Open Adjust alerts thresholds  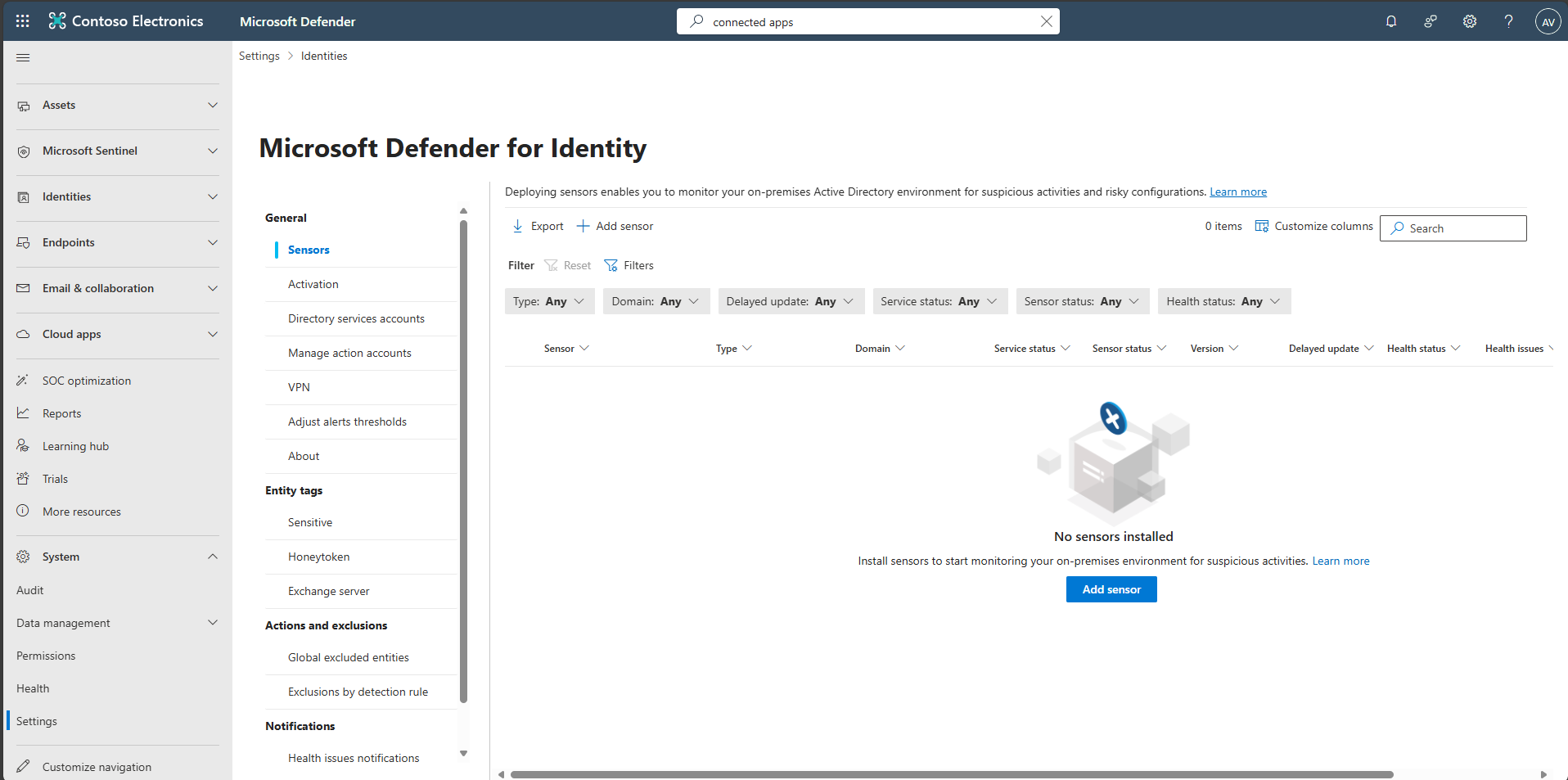click(347, 422)
